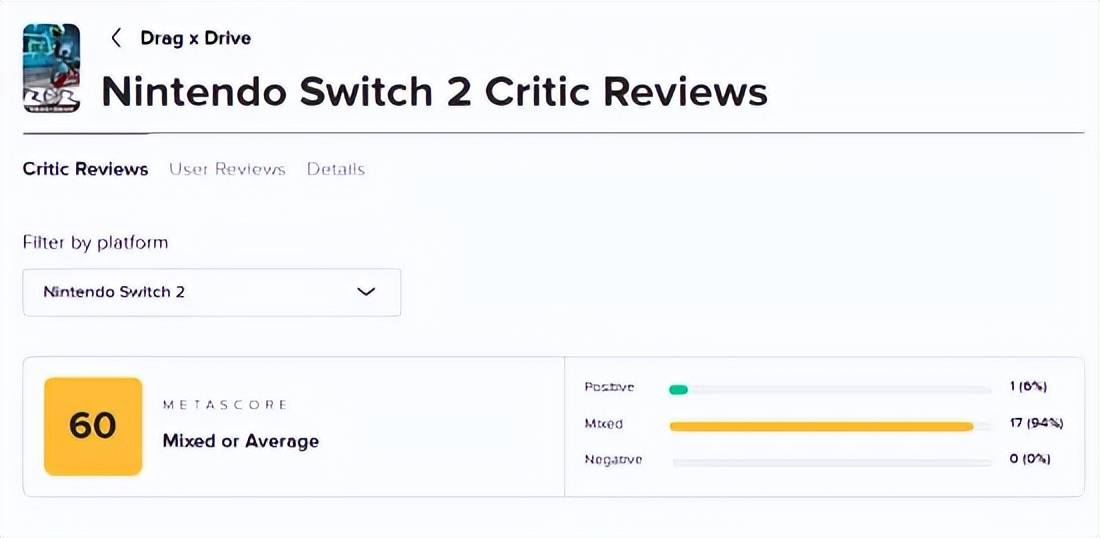Go back via the Drag x Drive link
The width and height of the screenshot is (1100, 538).
[196, 38]
